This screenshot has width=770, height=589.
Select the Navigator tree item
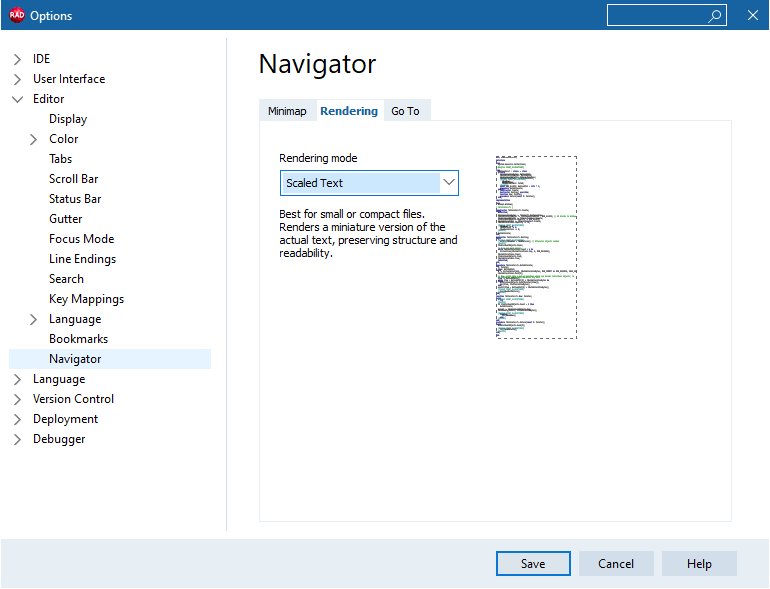pos(110,359)
